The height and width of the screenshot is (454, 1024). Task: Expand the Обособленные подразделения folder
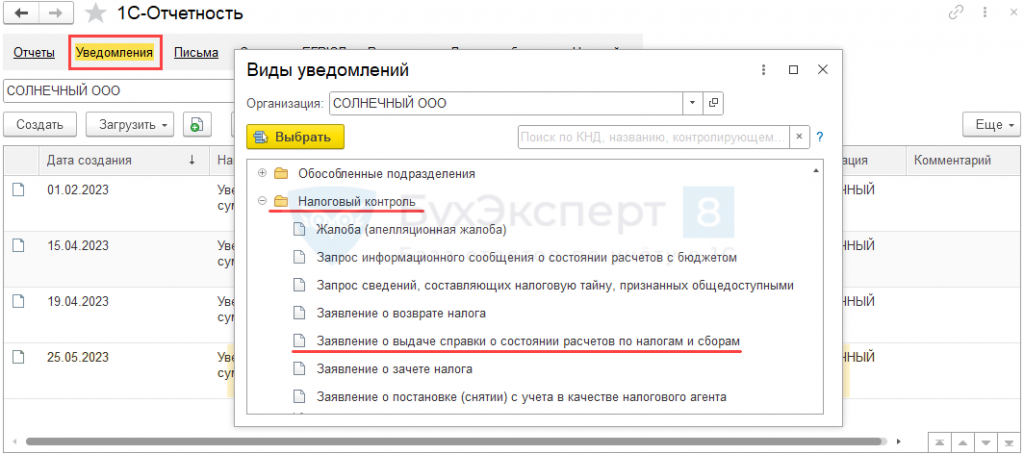click(262, 173)
